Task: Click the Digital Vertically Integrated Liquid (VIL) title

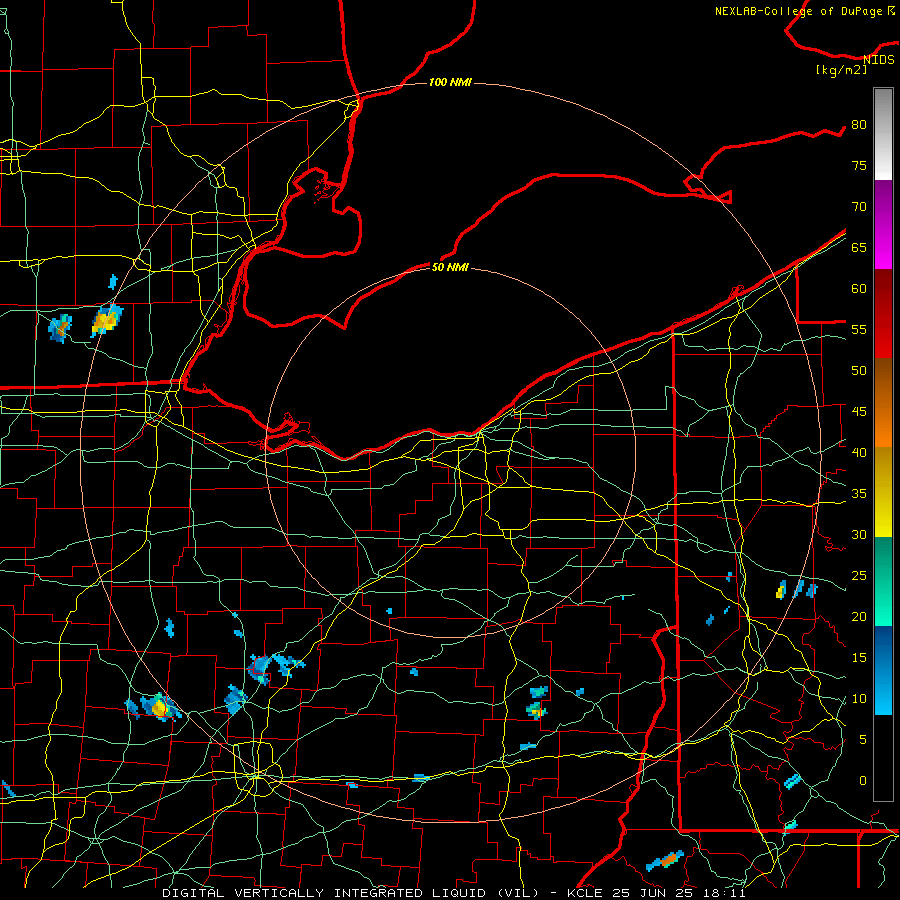Action: pos(350,893)
